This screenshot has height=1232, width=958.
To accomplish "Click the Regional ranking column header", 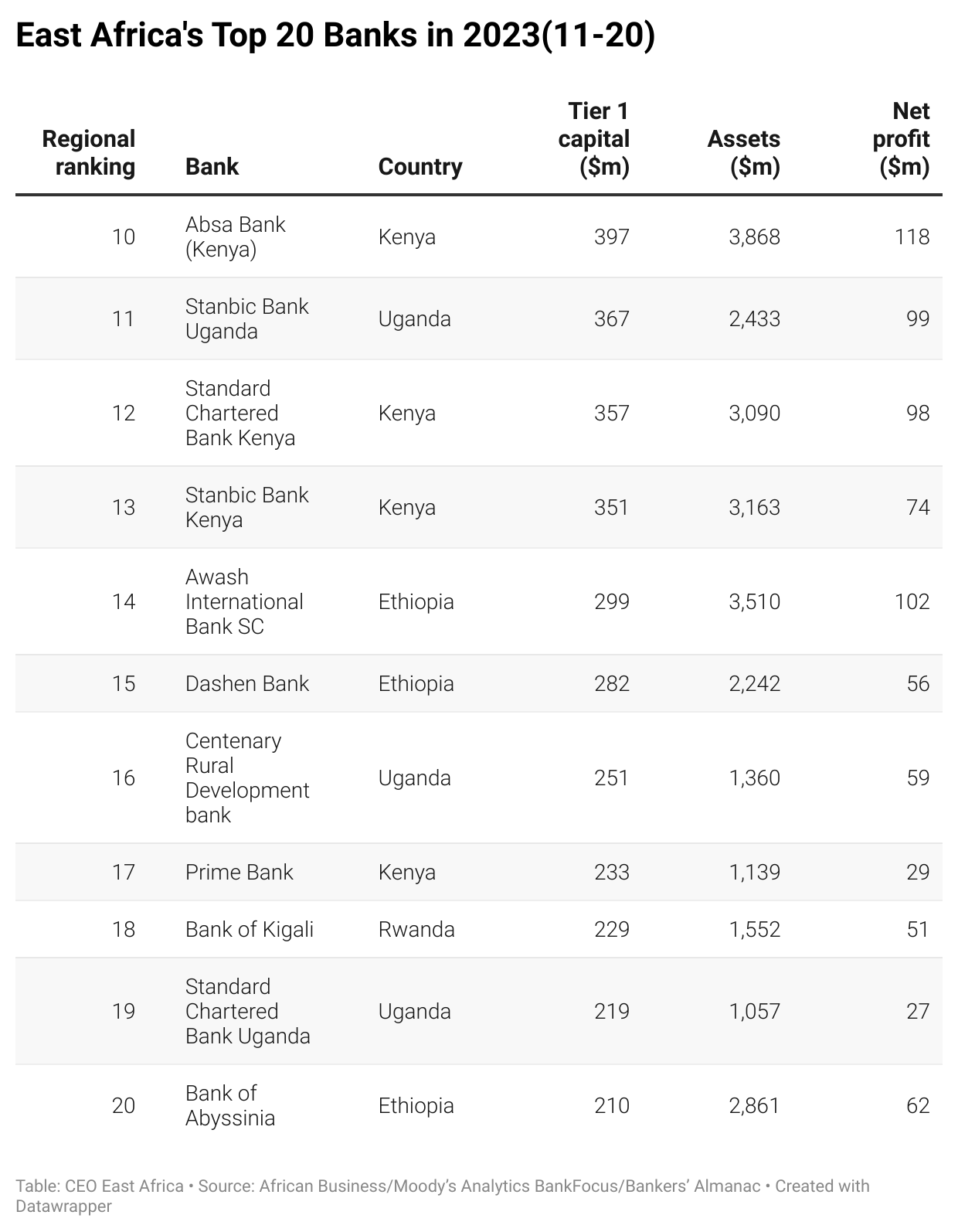I will click(89, 153).
